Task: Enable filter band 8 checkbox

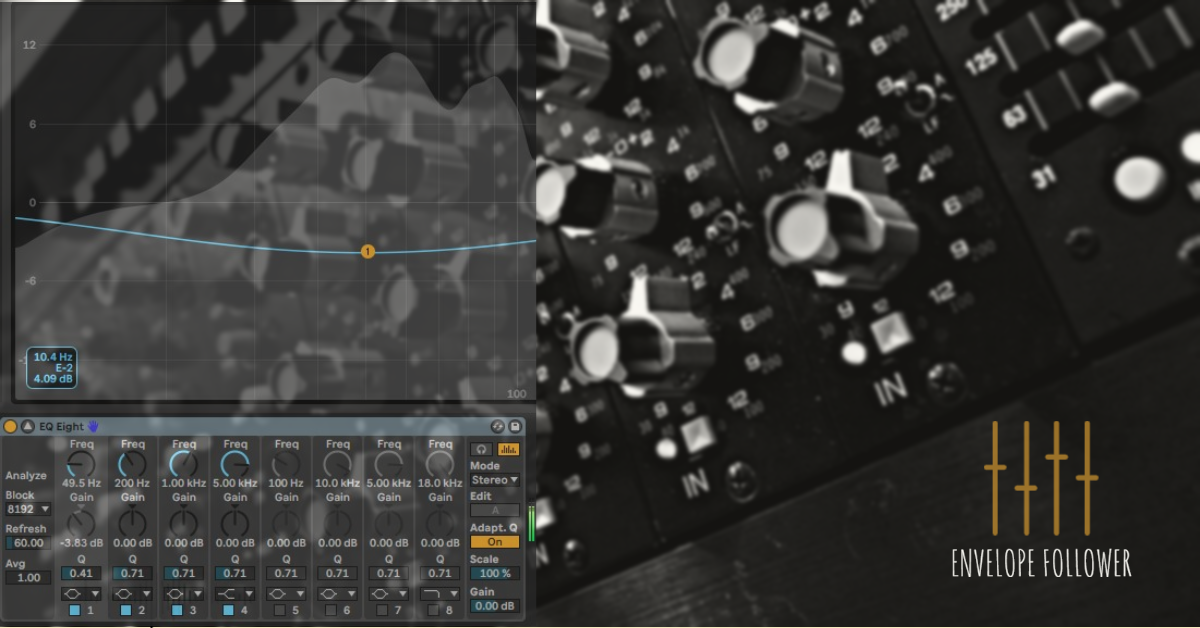Action: point(432,610)
